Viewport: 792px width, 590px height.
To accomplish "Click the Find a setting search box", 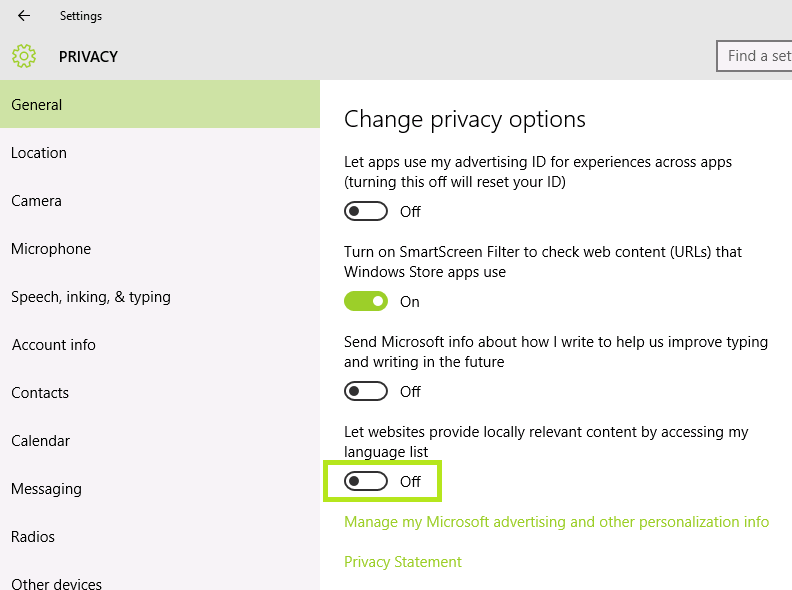I will (757, 56).
